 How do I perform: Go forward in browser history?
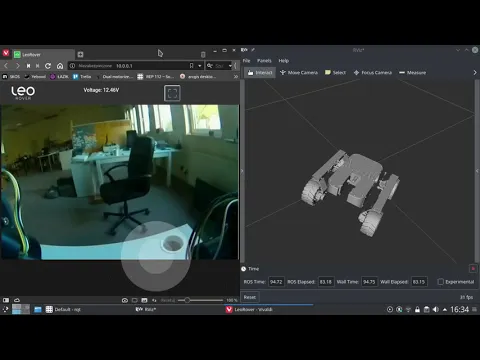pyautogui.click(x=18, y=66)
